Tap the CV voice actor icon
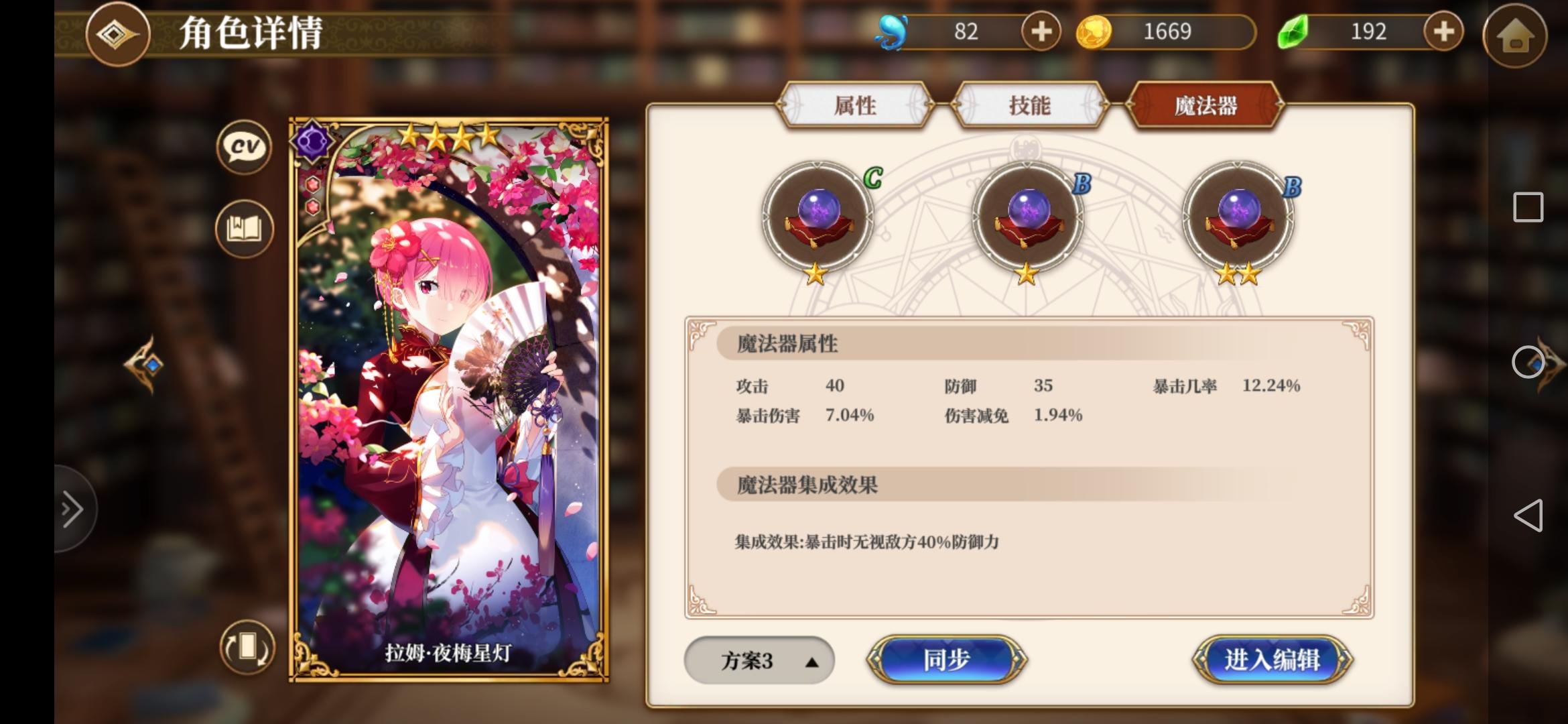Viewport: 1568px width, 724px height. click(x=244, y=147)
